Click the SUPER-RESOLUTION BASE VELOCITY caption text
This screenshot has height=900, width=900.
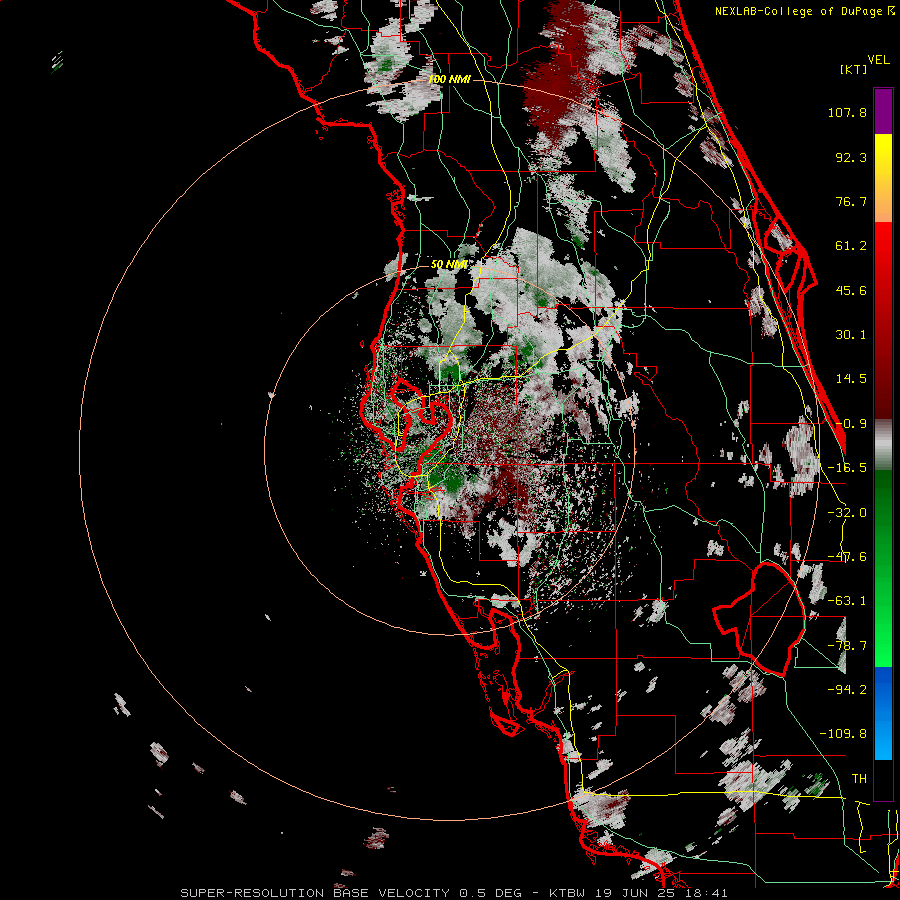tap(315, 893)
